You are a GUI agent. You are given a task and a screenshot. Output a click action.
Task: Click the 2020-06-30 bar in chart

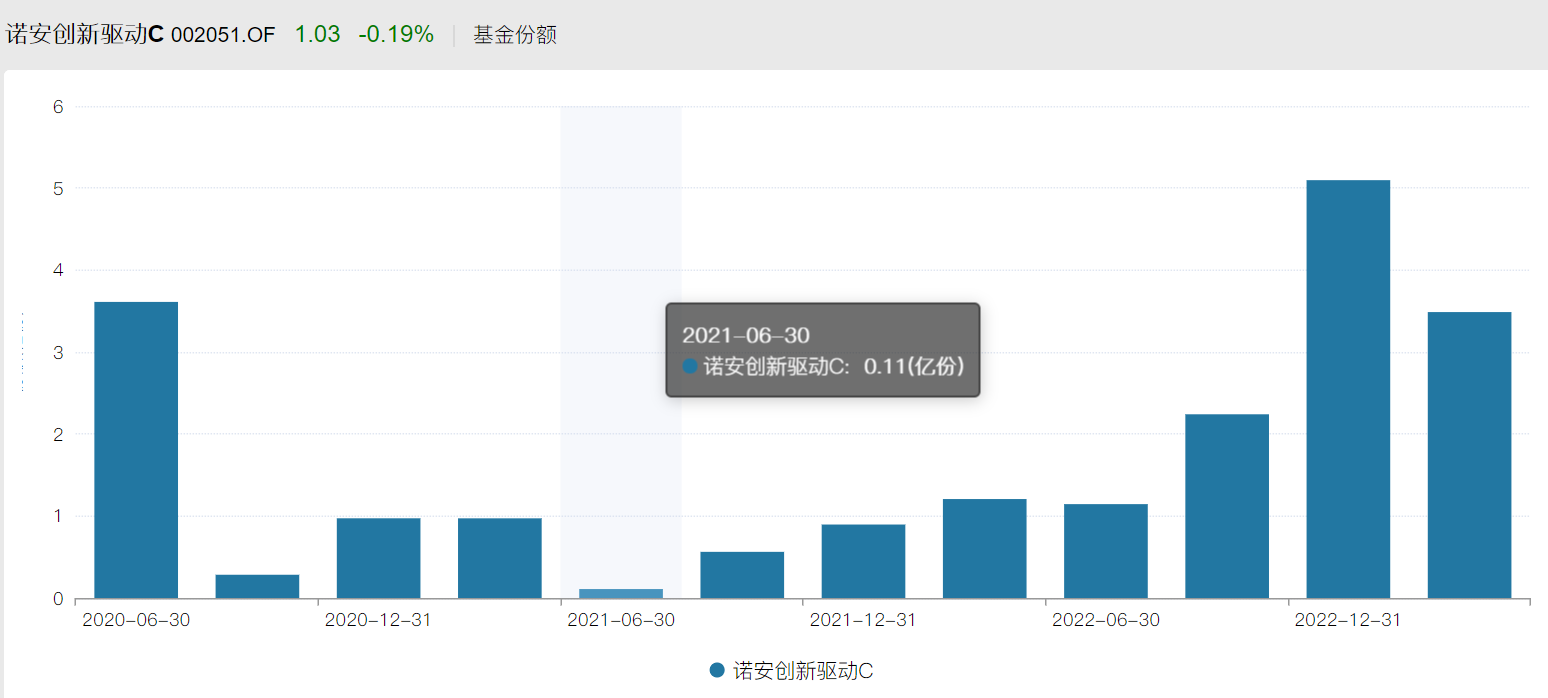pos(136,450)
